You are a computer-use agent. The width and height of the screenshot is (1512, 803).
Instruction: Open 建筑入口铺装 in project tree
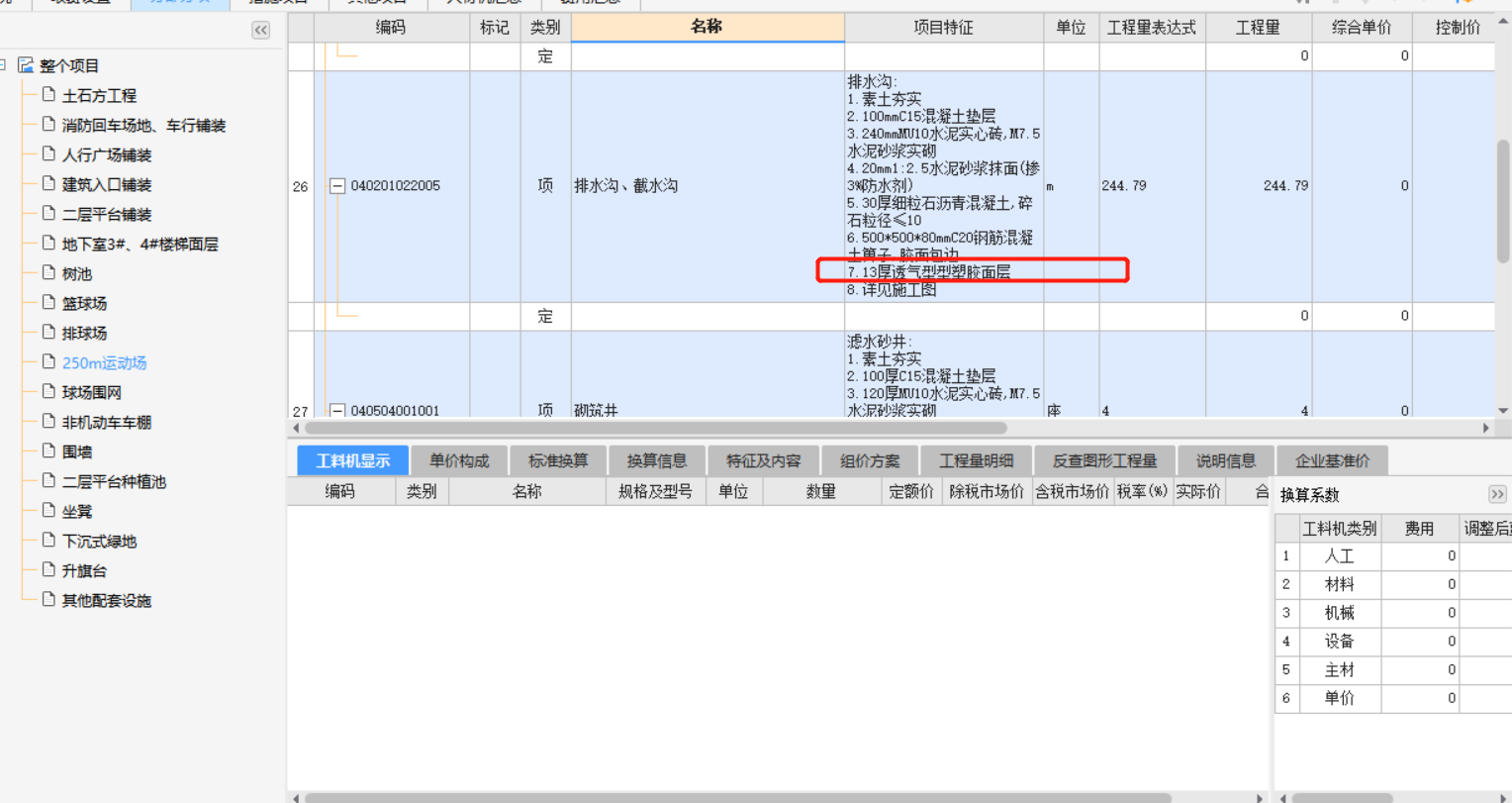click(107, 184)
